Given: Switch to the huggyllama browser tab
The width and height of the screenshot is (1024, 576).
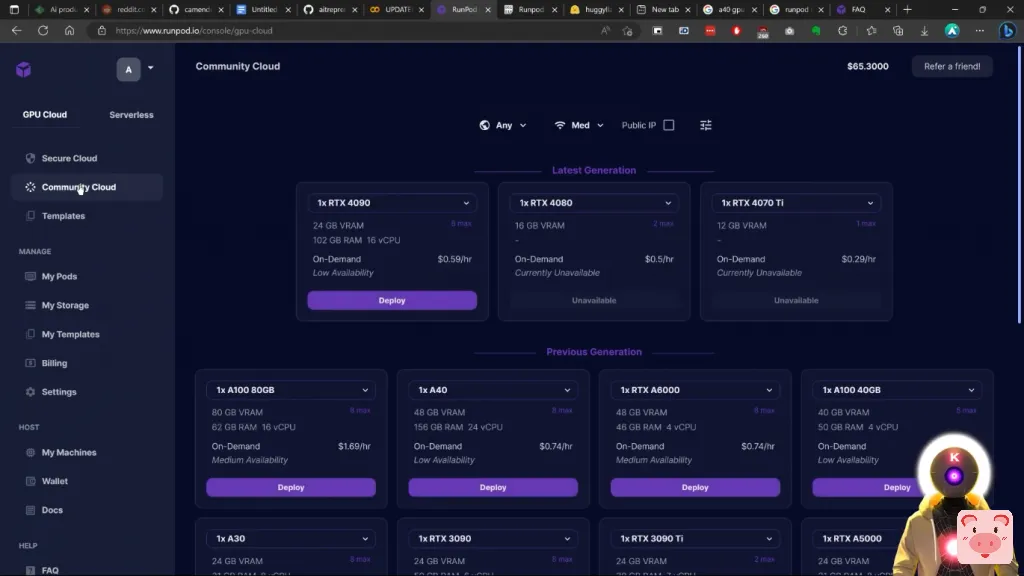Looking at the screenshot, I should (x=596, y=9).
